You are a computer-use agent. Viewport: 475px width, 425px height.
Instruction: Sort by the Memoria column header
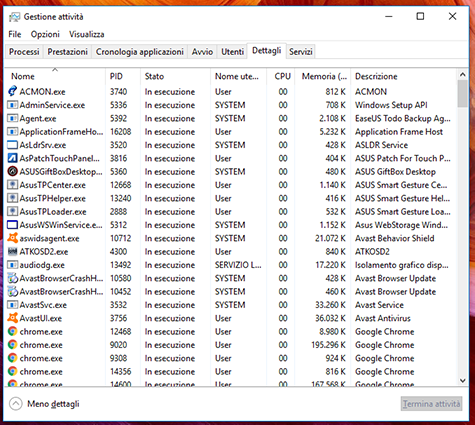[323, 76]
